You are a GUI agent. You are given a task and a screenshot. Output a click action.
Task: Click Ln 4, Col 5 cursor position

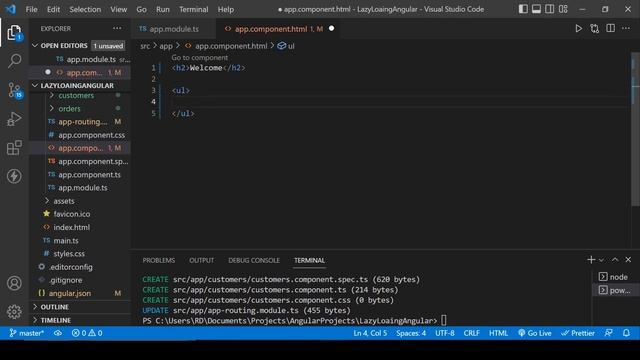[370, 333]
